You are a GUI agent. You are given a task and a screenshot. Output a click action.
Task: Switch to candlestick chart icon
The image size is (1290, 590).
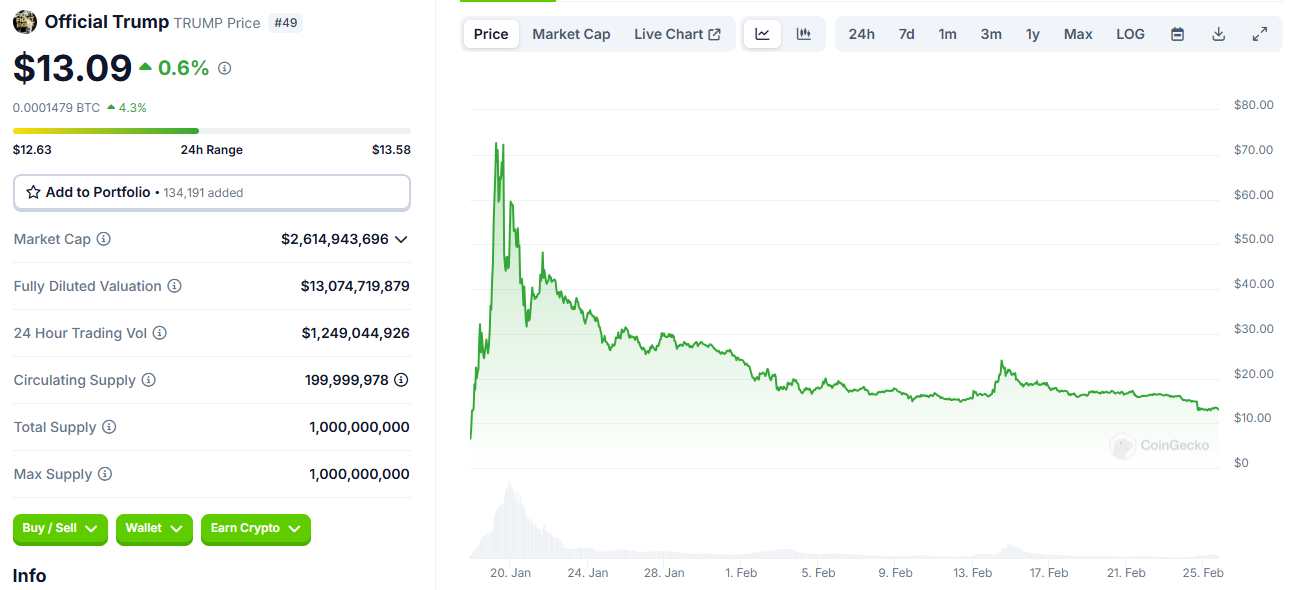(x=804, y=34)
